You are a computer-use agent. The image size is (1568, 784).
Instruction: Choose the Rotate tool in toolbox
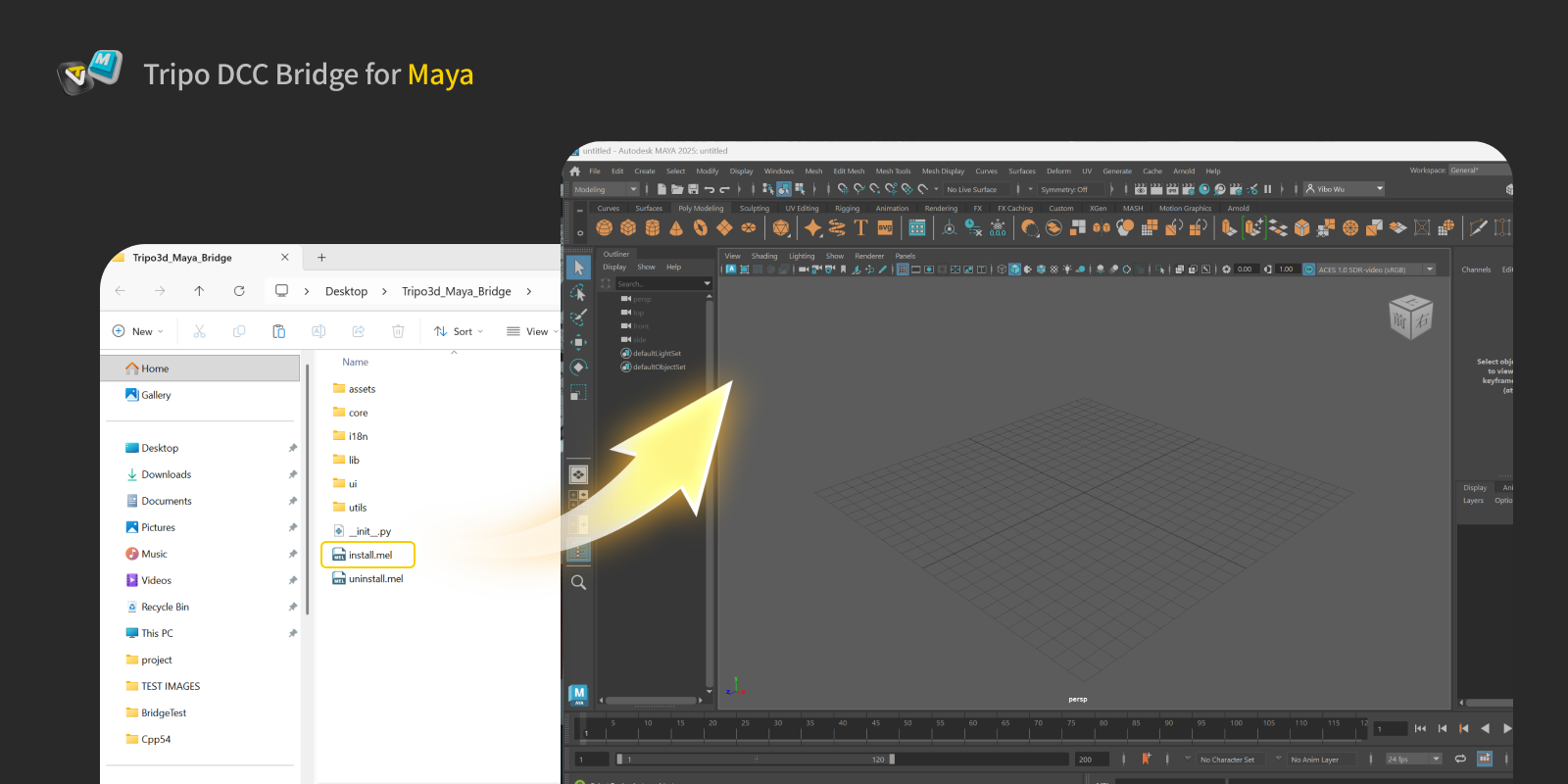point(578,367)
